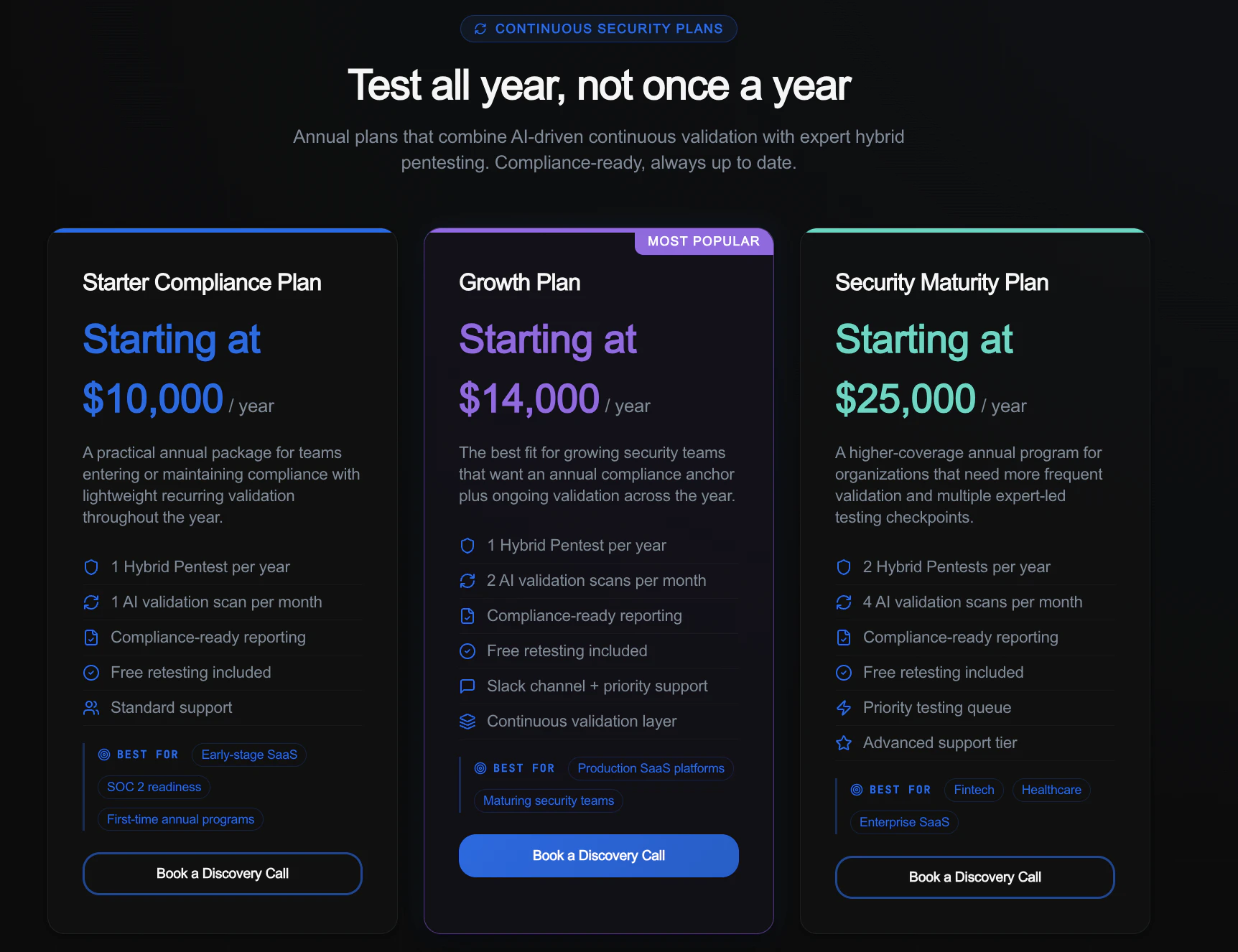Click the Healthcare tag

tap(1051, 790)
